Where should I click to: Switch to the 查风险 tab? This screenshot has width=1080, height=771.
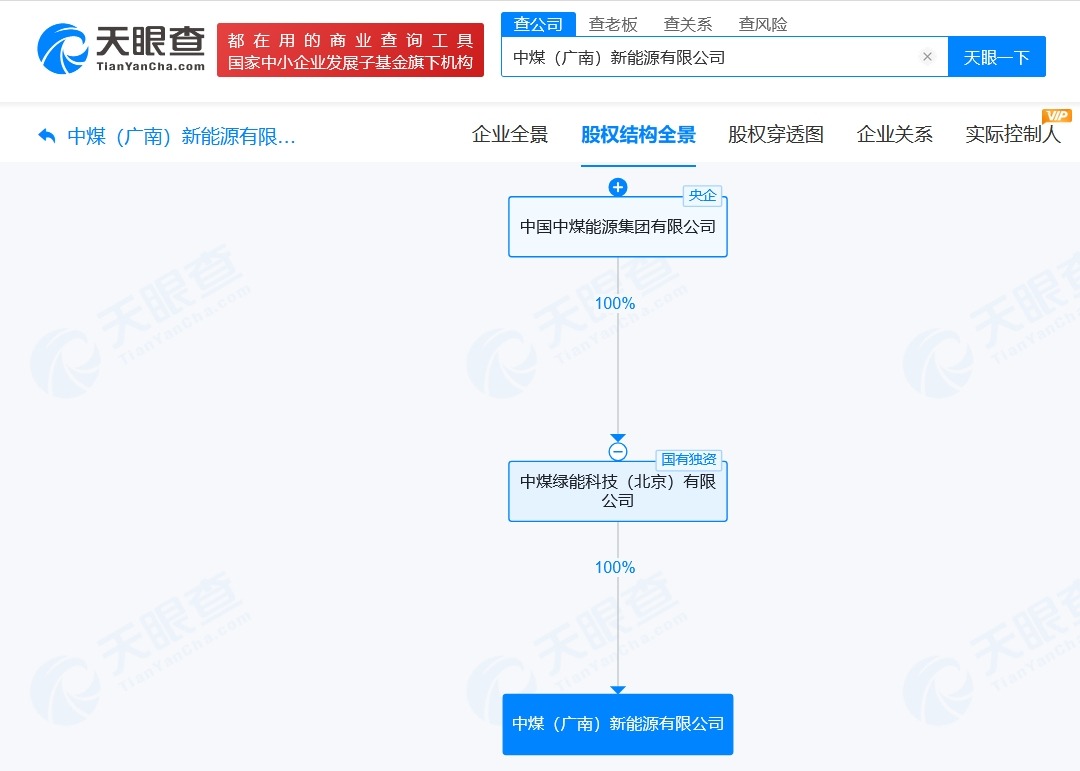click(x=763, y=24)
